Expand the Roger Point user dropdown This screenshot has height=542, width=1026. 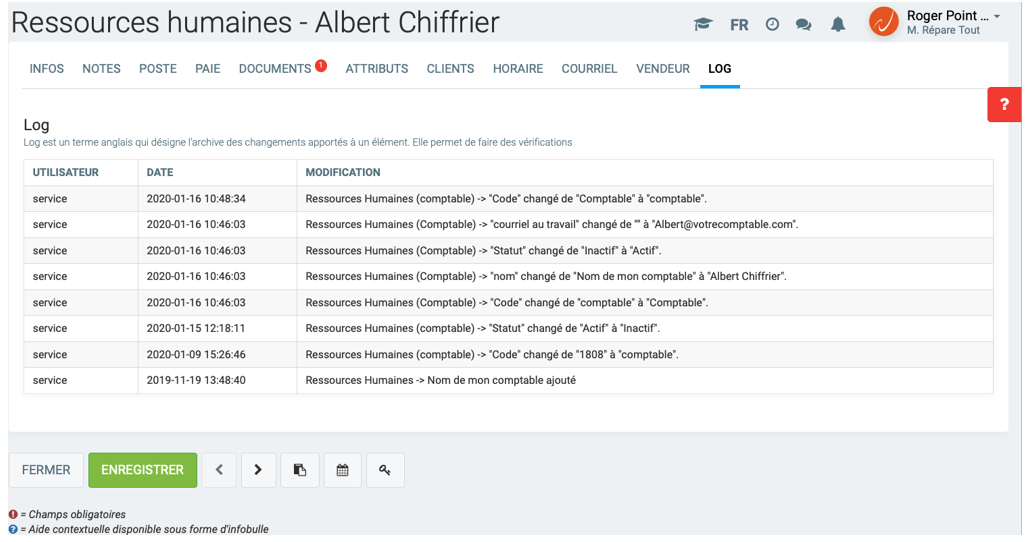[997, 17]
